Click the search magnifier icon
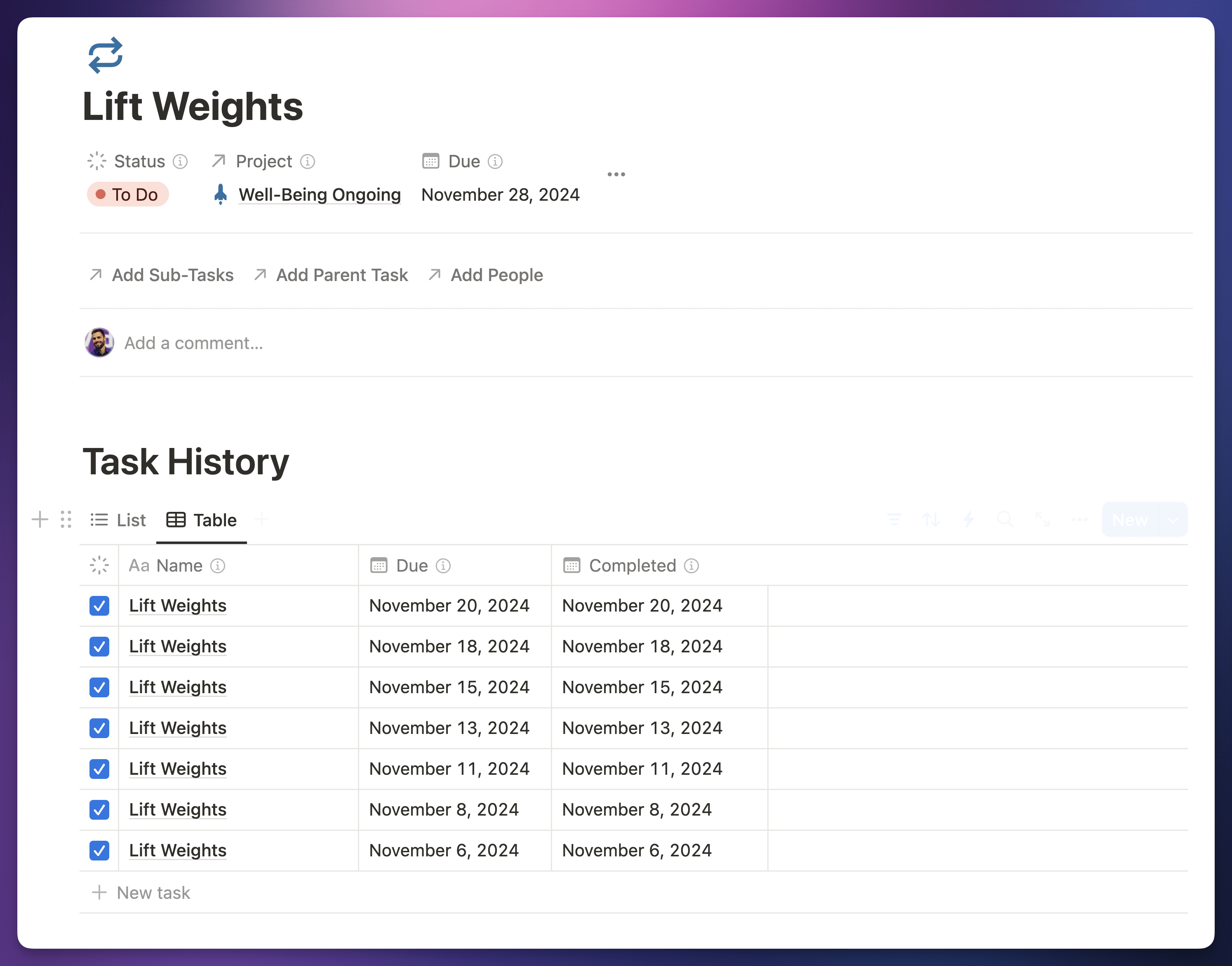 tap(1005, 519)
